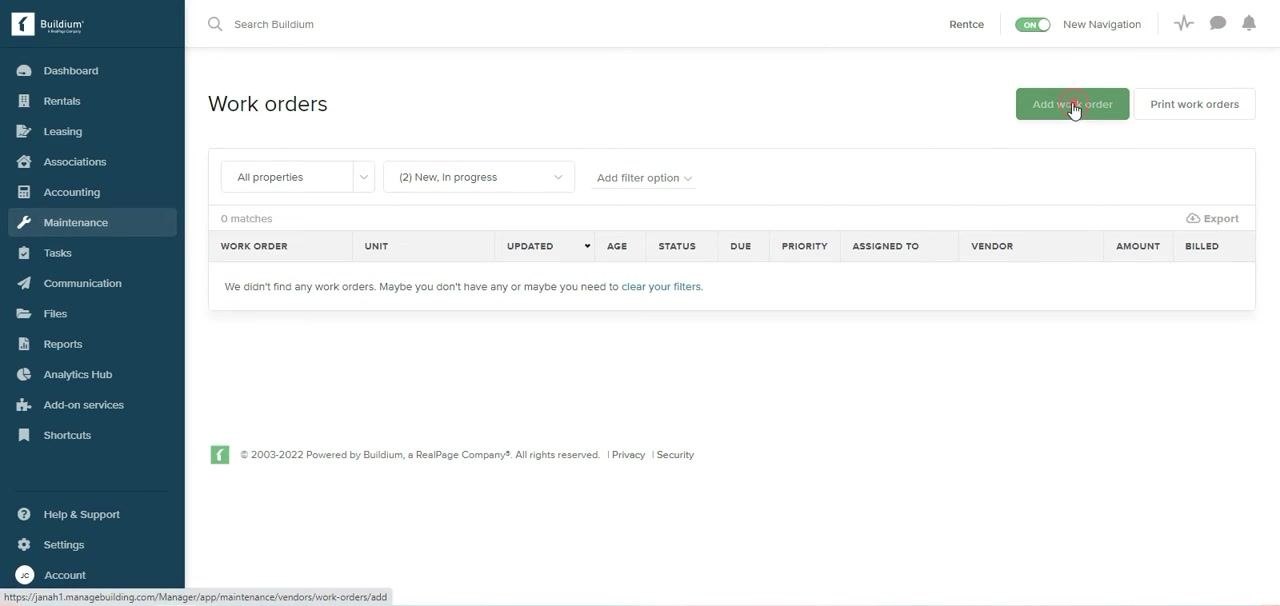
Task: Open Accounting menu item
Action: (x=72, y=192)
